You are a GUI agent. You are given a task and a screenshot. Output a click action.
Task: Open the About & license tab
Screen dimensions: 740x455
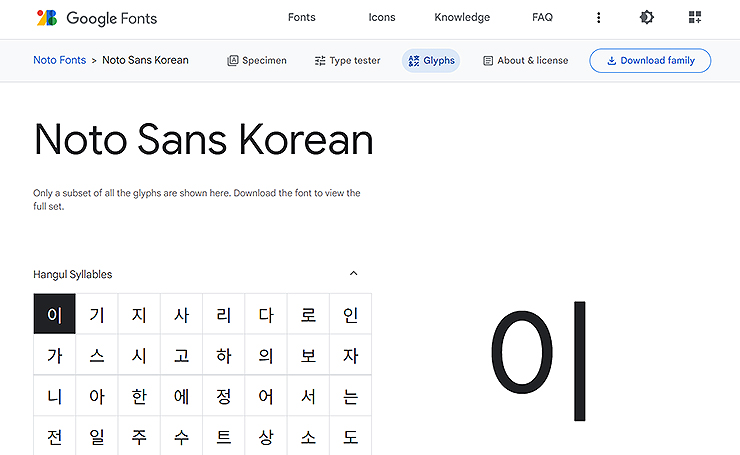coord(525,60)
